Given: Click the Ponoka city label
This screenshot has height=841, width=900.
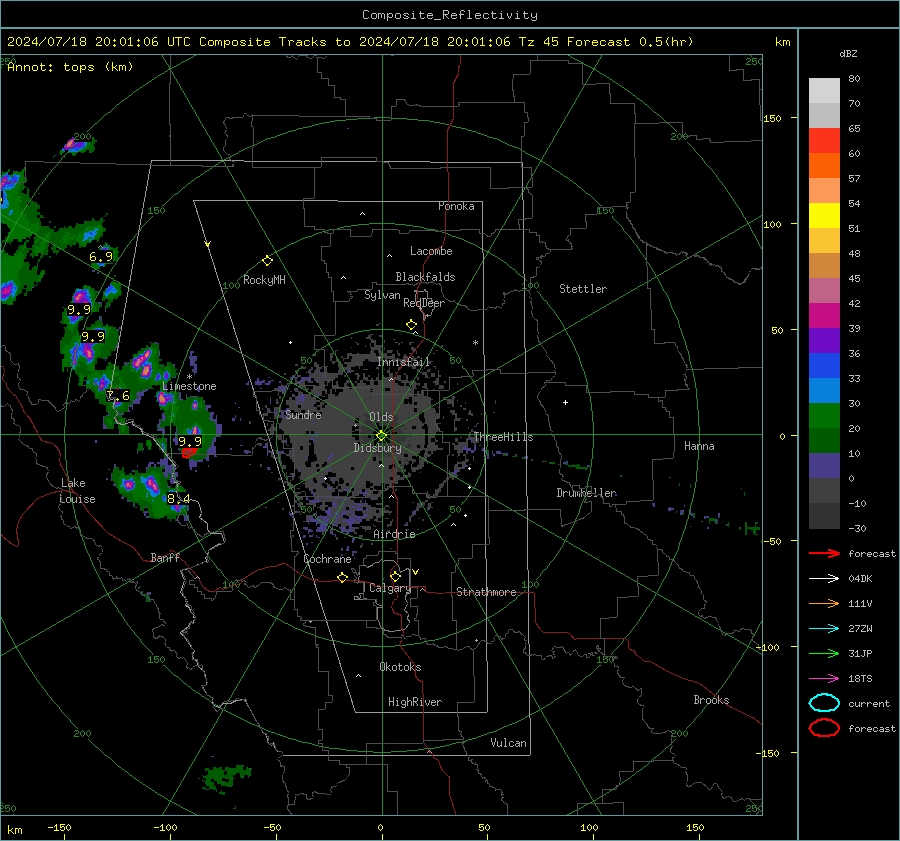Looking at the screenshot, I should 456,206.
